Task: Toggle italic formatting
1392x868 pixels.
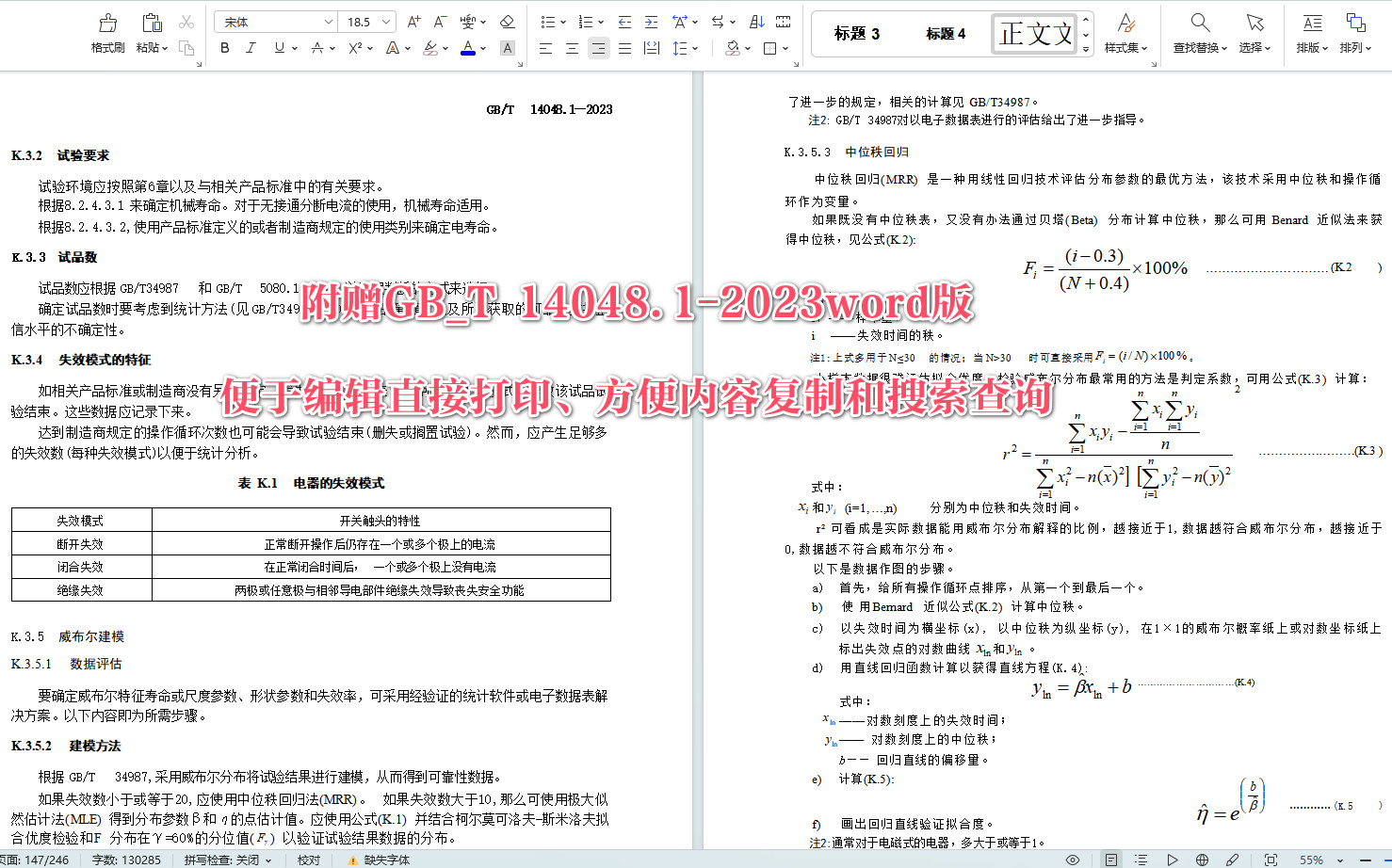Action: point(250,48)
